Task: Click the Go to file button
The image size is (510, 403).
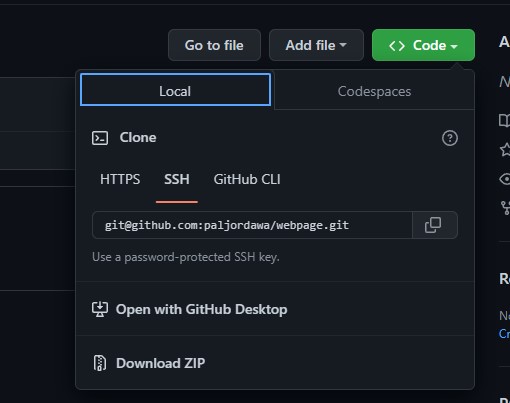Action: (x=214, y=45)
